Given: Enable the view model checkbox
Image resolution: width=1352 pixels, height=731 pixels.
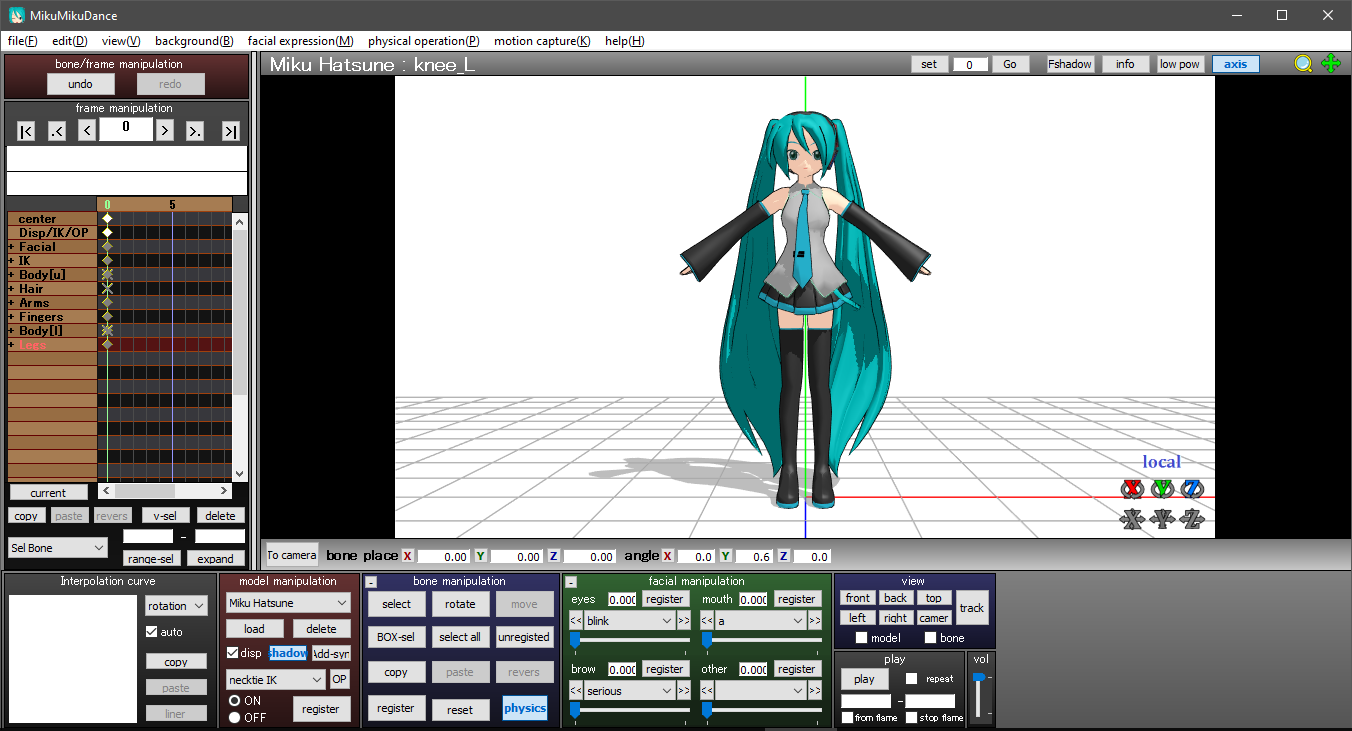Looking at the screenshot, I should (x=862, y=638).
